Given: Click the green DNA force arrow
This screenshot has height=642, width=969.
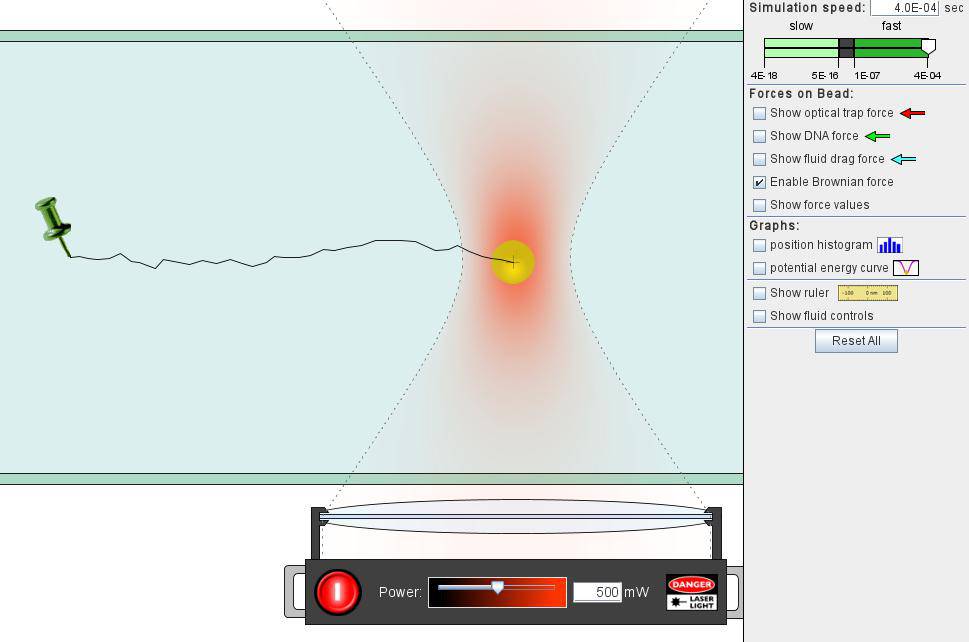Looking at the screenshot, I should coord(876,136).
